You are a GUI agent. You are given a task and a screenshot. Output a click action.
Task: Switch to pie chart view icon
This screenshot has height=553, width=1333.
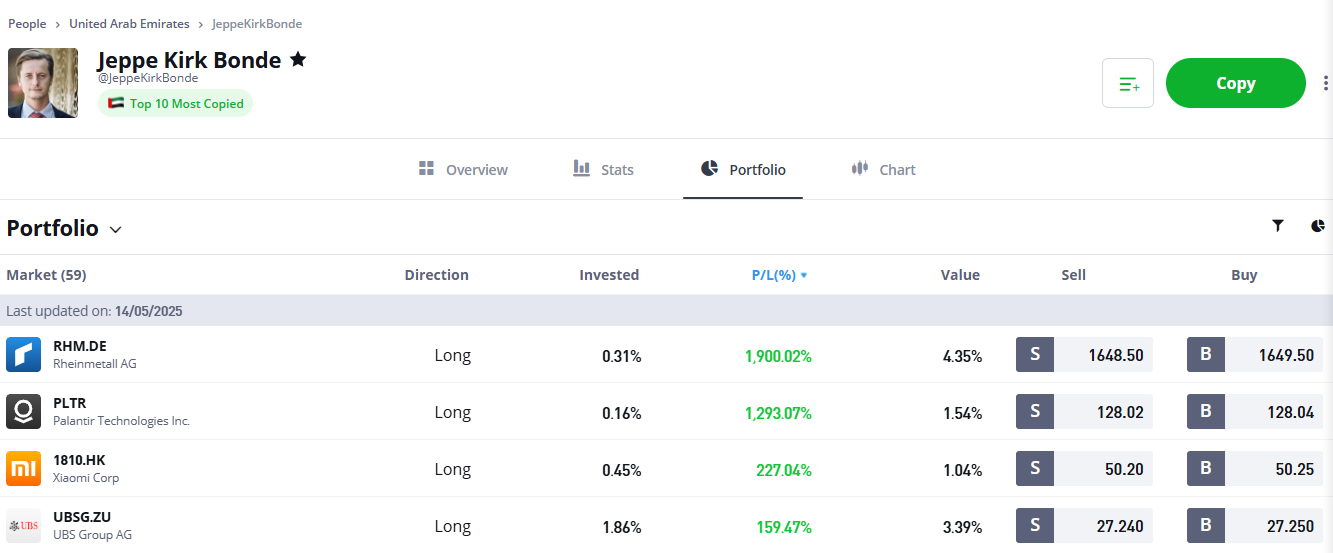pos(1318,226)
